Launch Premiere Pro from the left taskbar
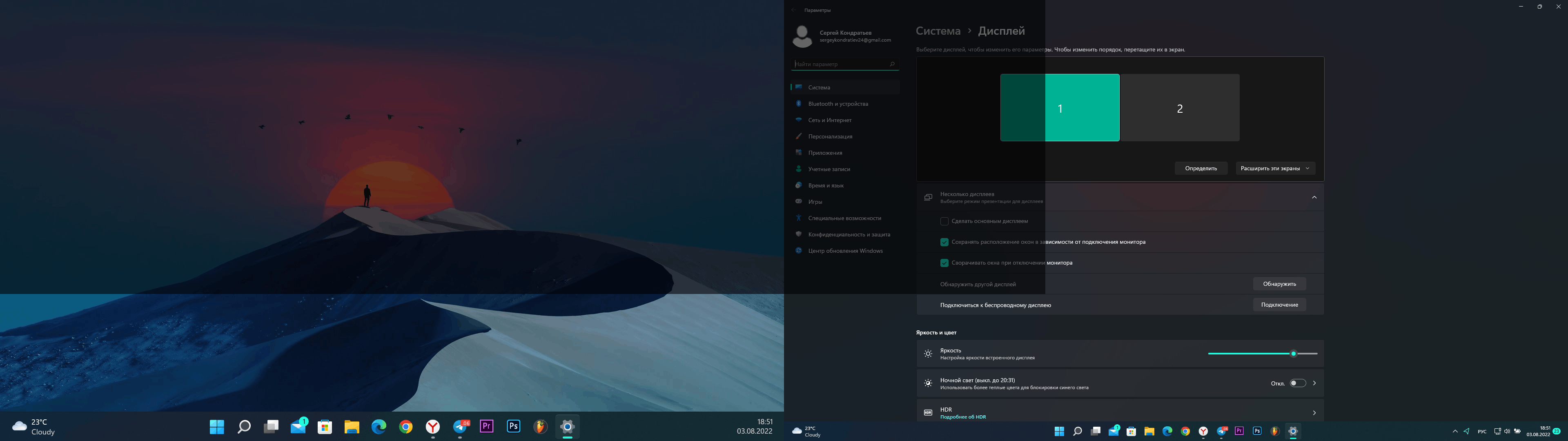This screenshot has width=1568, height=441. tap(487, 426)
